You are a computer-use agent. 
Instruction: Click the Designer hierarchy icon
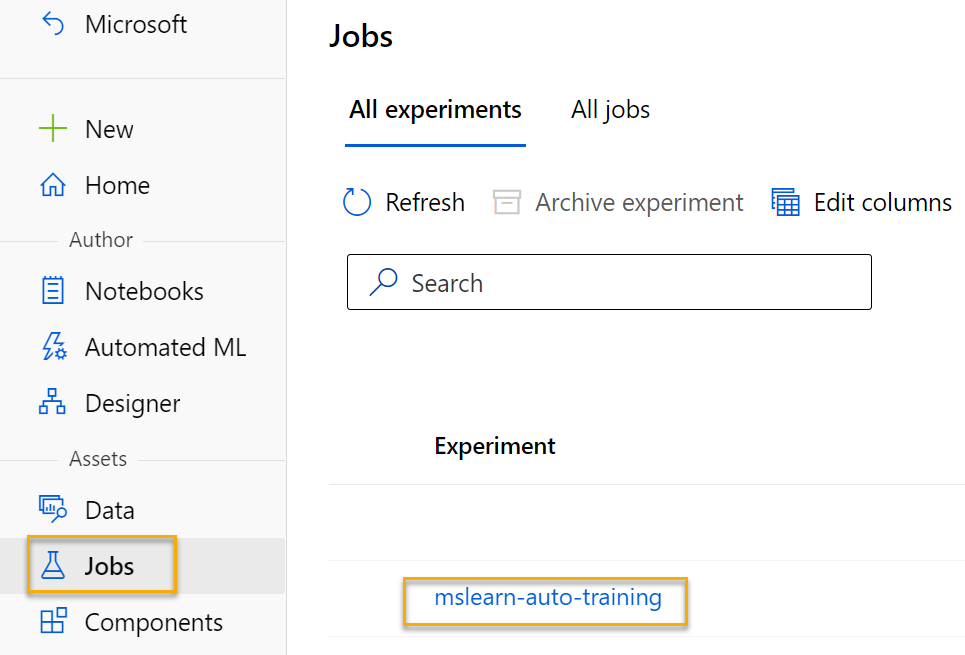[52, 402]
